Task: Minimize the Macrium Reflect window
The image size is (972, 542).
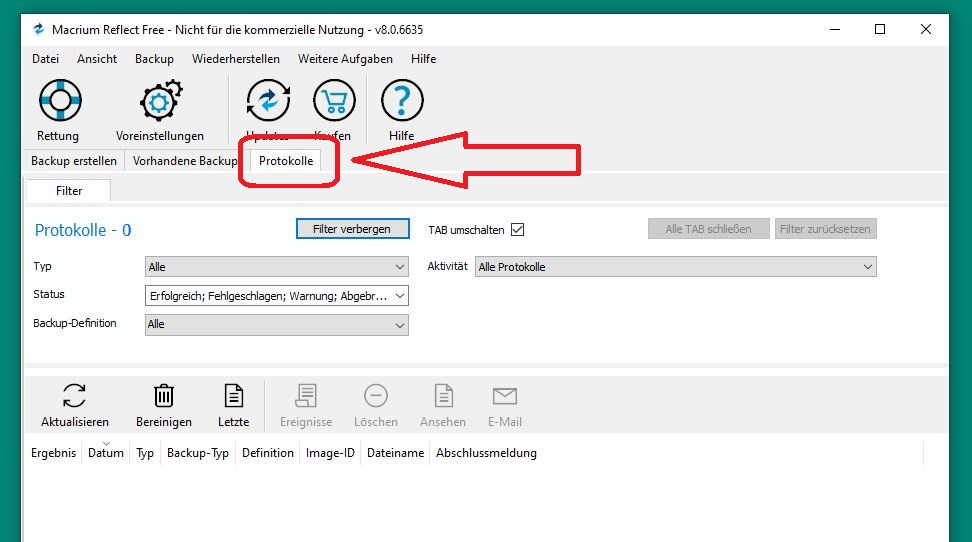Action: 835,29
